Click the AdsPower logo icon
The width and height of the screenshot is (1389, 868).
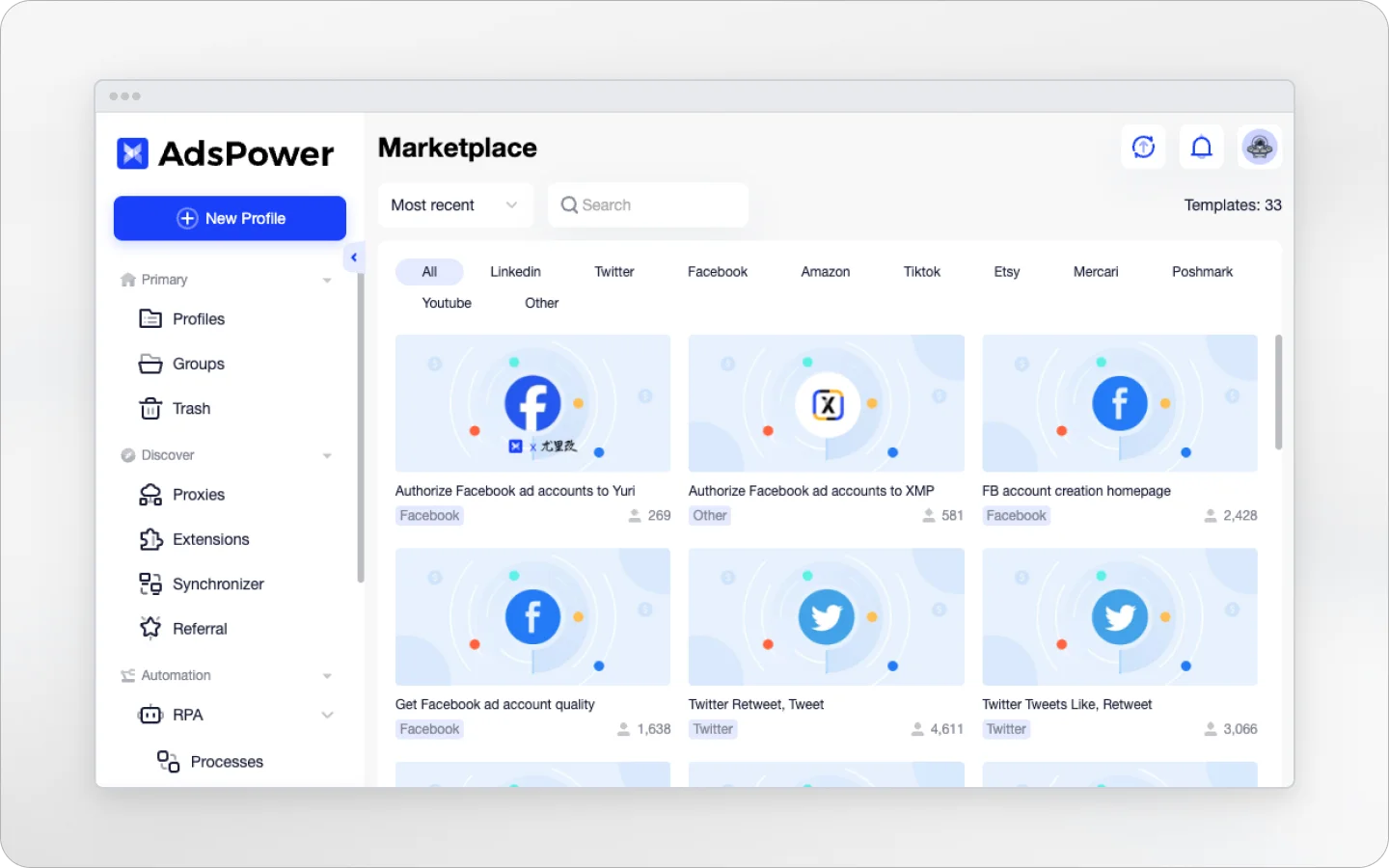pos(132,153)
